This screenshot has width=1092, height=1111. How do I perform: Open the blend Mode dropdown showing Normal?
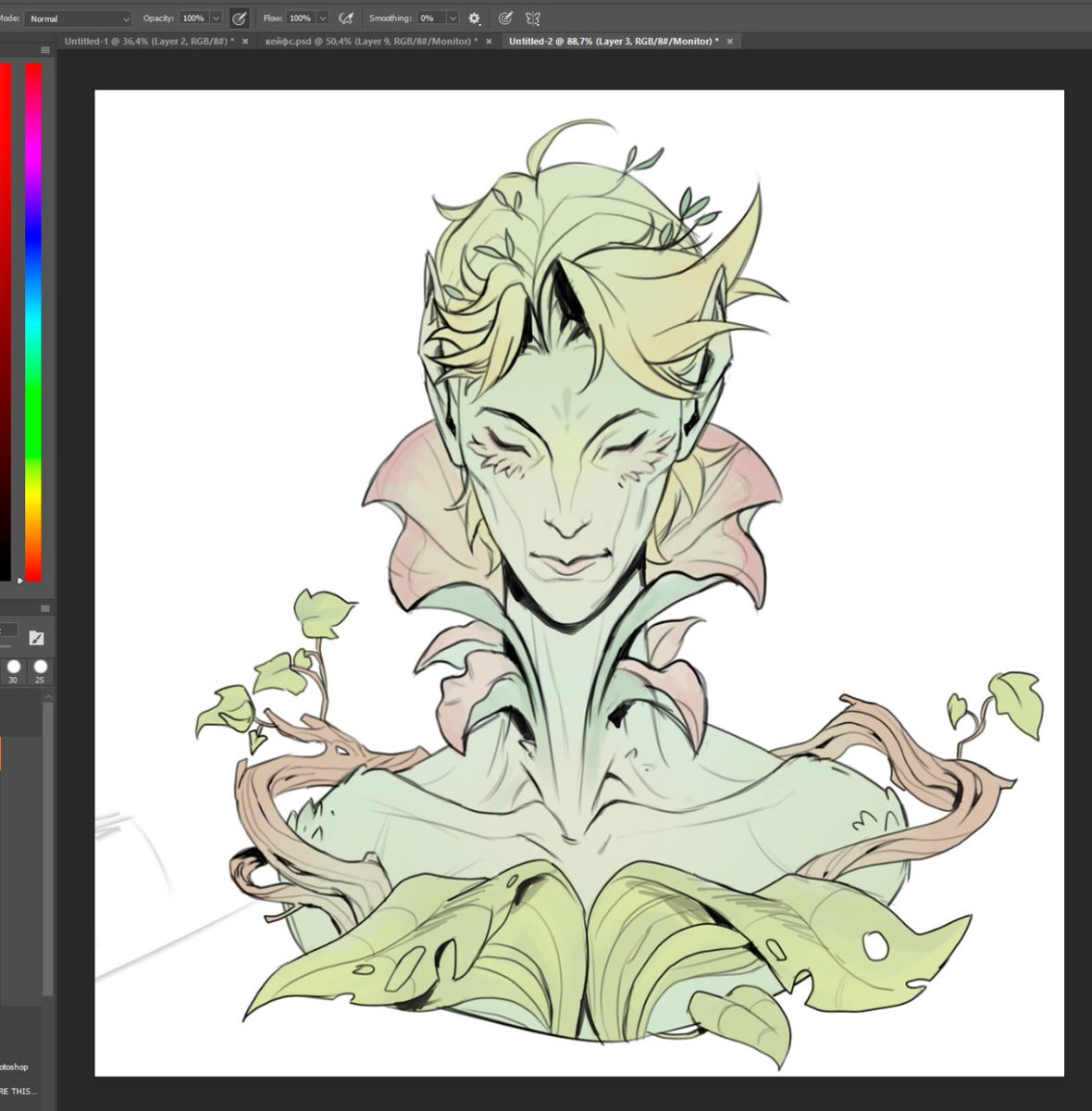(79, 18)
